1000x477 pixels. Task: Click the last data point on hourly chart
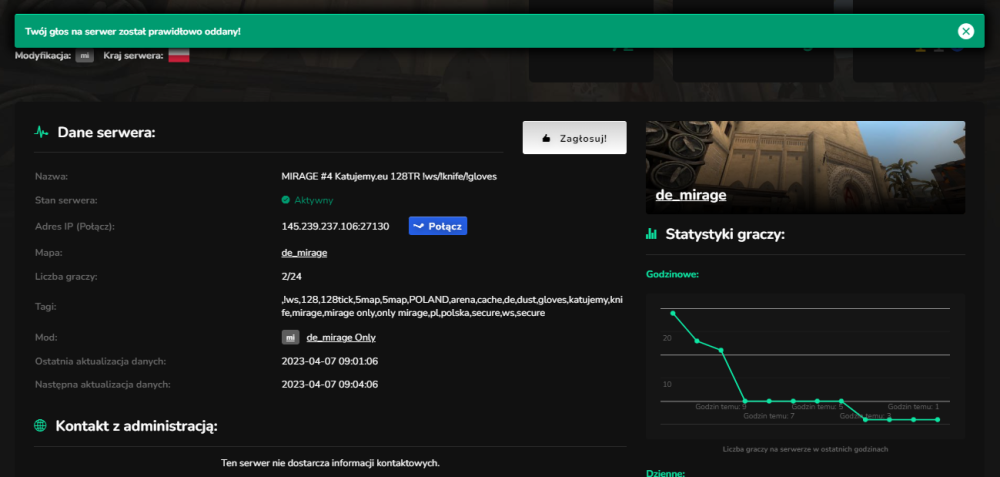pos(938,420)
